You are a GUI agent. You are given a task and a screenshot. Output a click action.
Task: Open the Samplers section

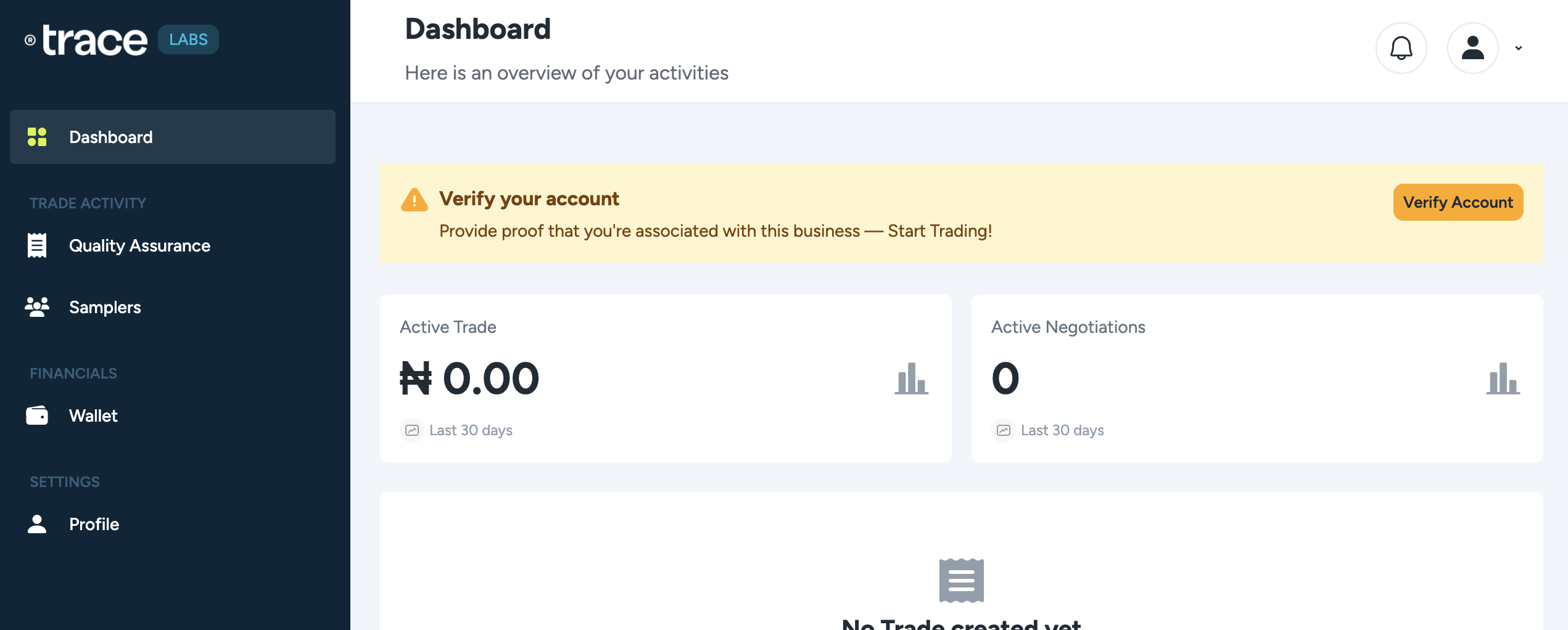(x=105, y=307)
